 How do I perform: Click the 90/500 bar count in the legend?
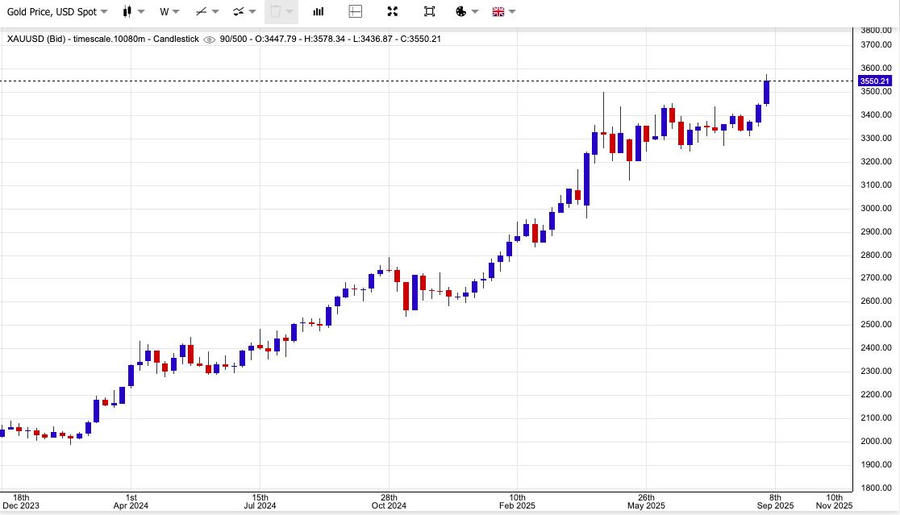(x=233, y=39)
